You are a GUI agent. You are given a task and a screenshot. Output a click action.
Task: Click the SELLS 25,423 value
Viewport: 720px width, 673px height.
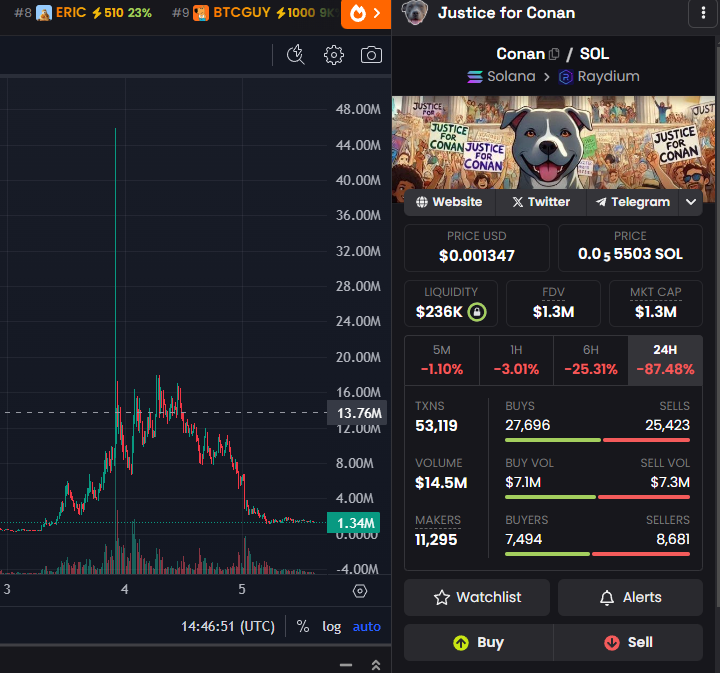click(x=667, y=426)
